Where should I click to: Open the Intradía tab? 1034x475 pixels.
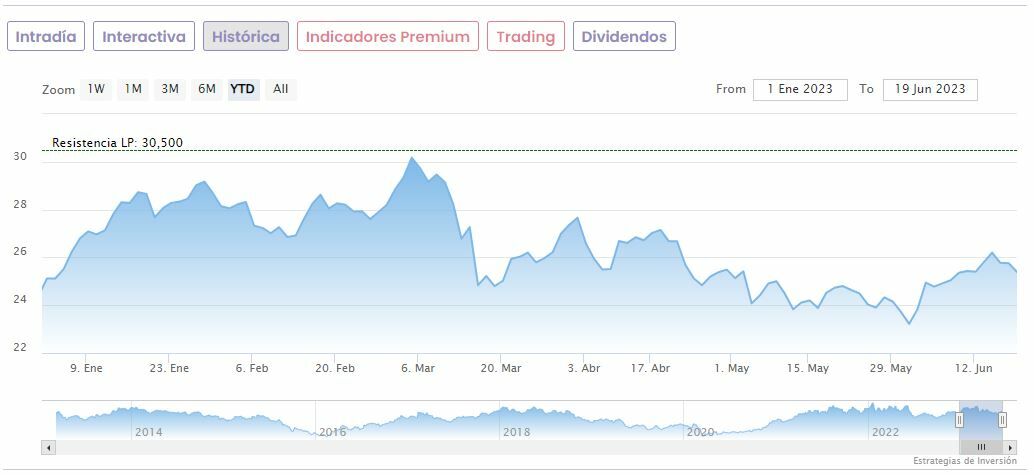[x=46, y=37]
